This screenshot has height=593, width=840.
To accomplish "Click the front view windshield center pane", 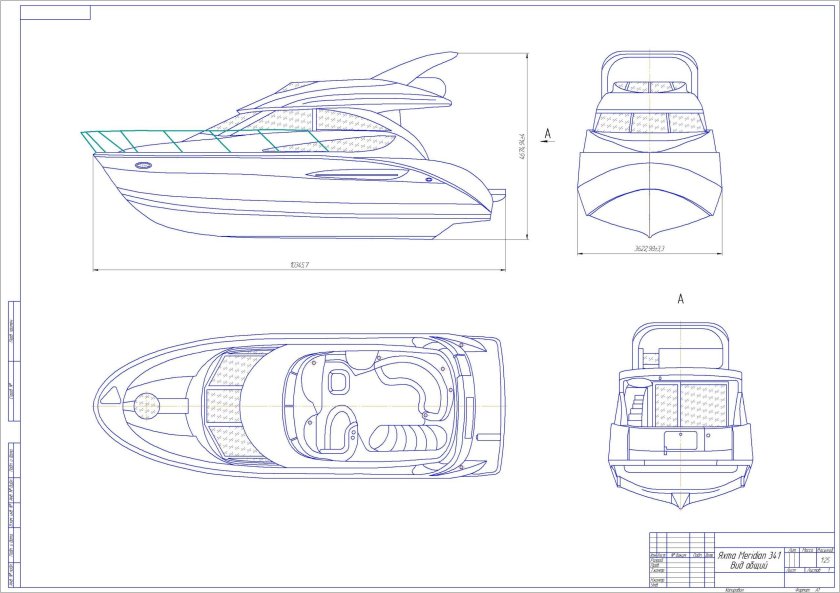I will [x=651, y=123].
